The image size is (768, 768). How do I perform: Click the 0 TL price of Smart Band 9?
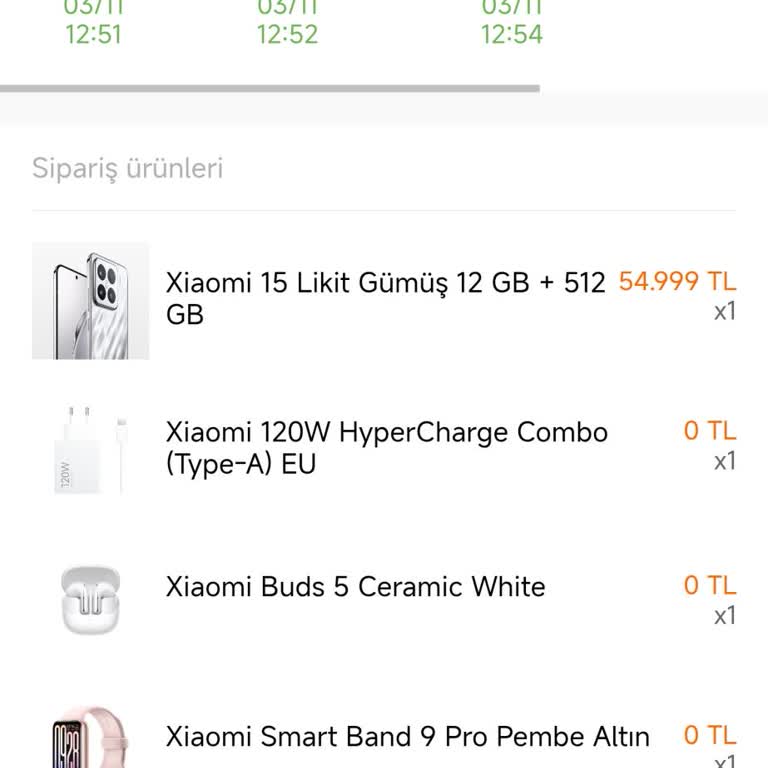pos(709,736)
